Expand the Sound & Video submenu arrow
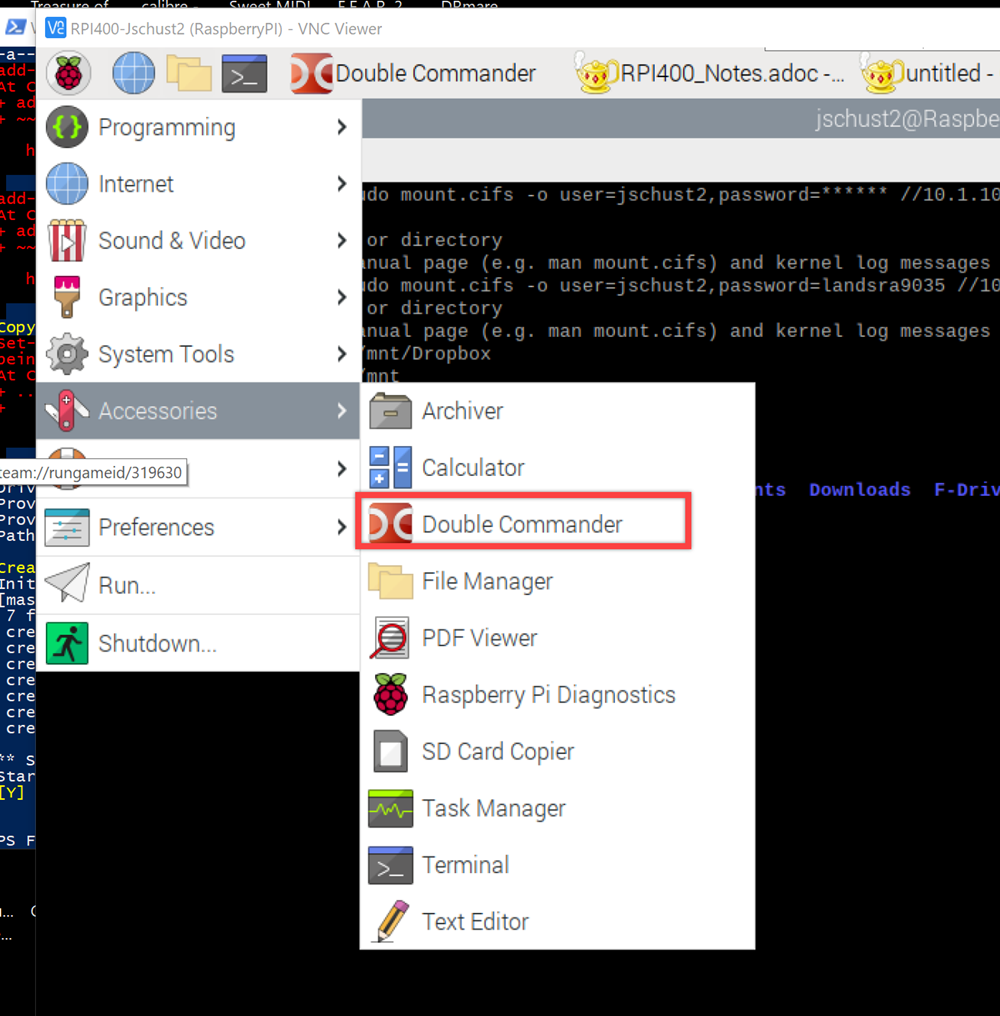 click(x=342, y=240)
